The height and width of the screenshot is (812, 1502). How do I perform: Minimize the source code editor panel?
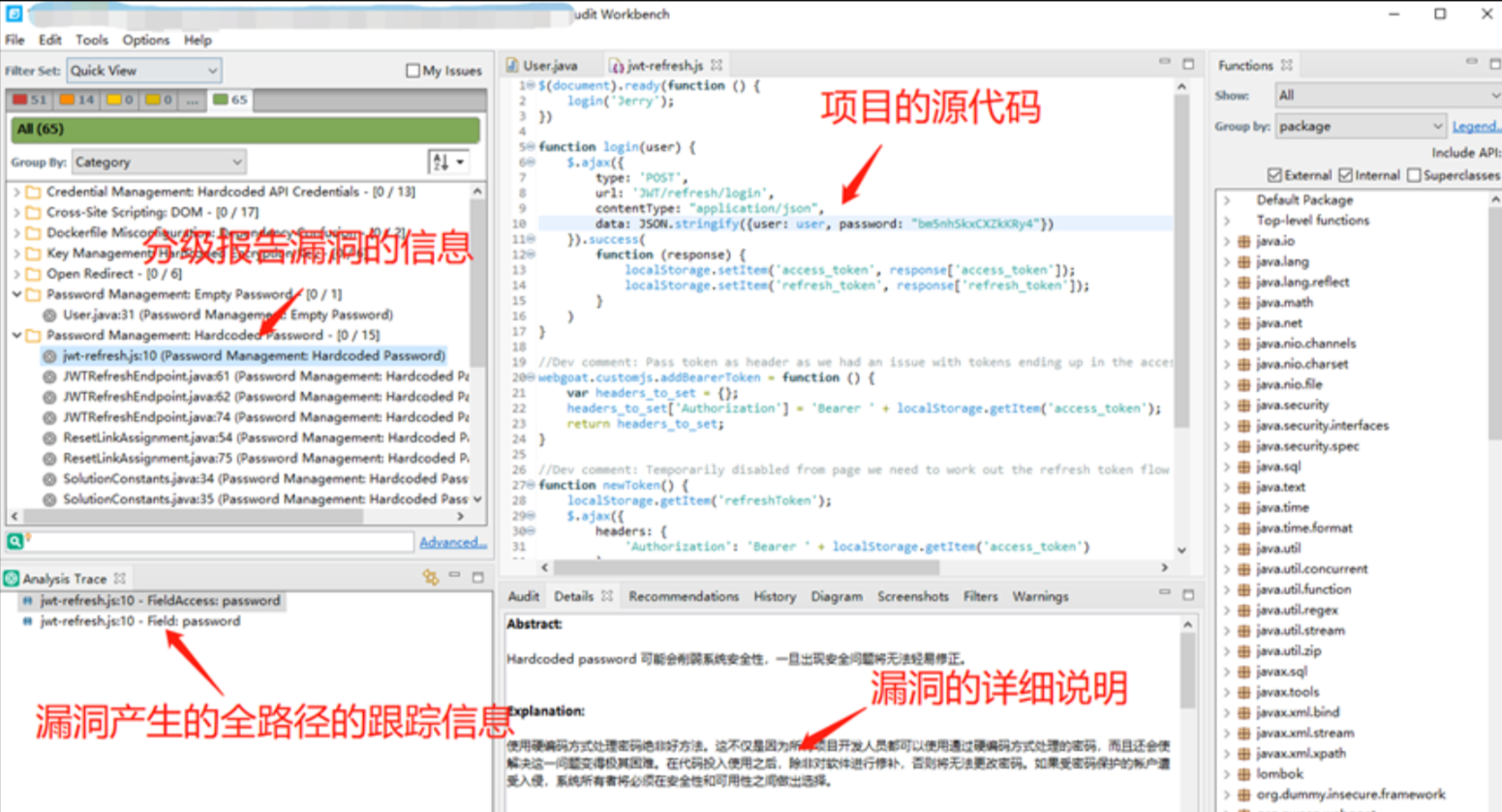(1164, 63)
